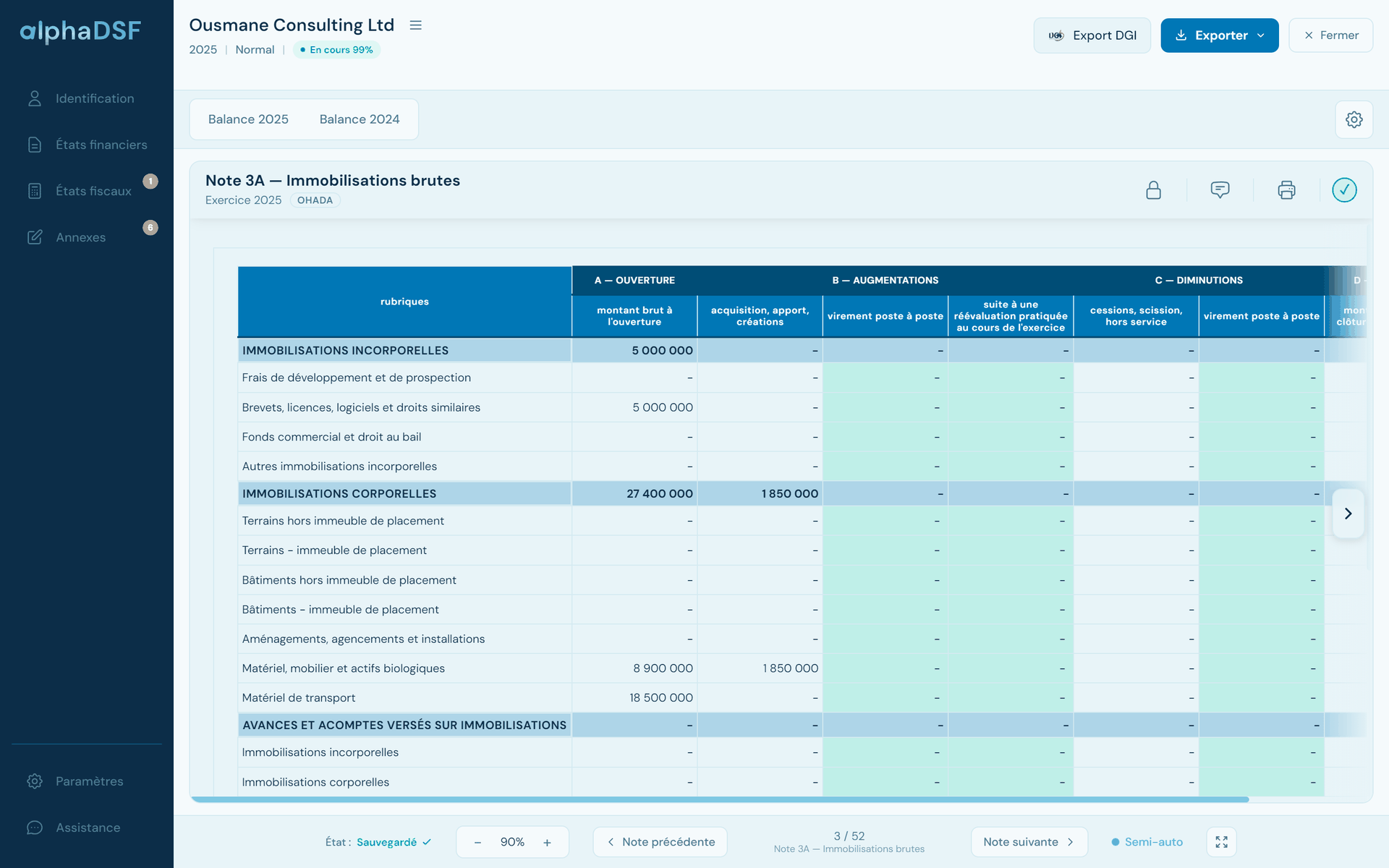Increase zoom with the plus button
This screenshot has height=868, width=1389.
coord(547,842)
